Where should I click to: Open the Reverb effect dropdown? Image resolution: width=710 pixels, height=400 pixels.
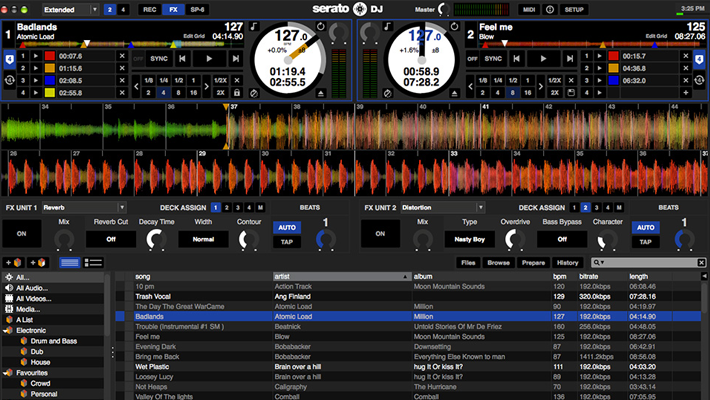tap(83, 207)
